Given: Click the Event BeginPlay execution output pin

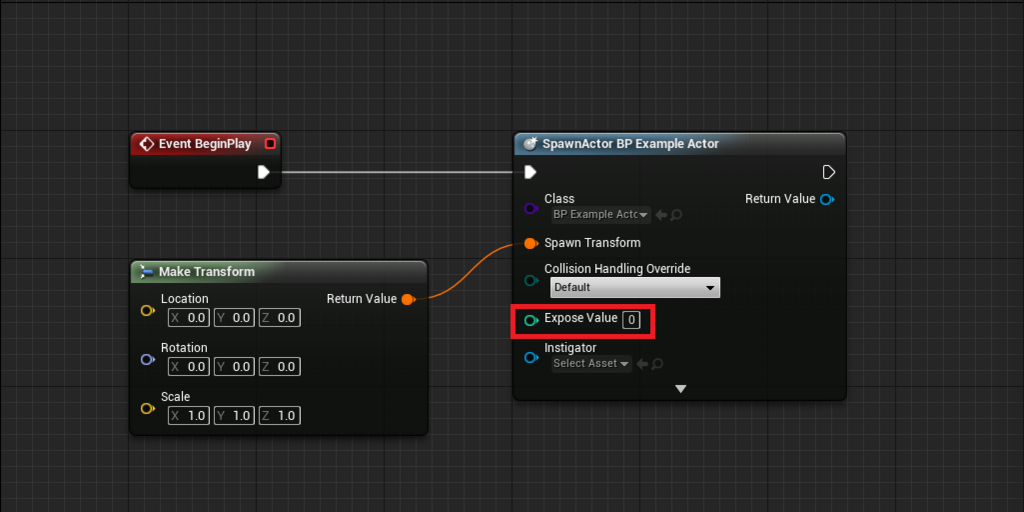Looking at the screenshot, I should tap(263, 172).
